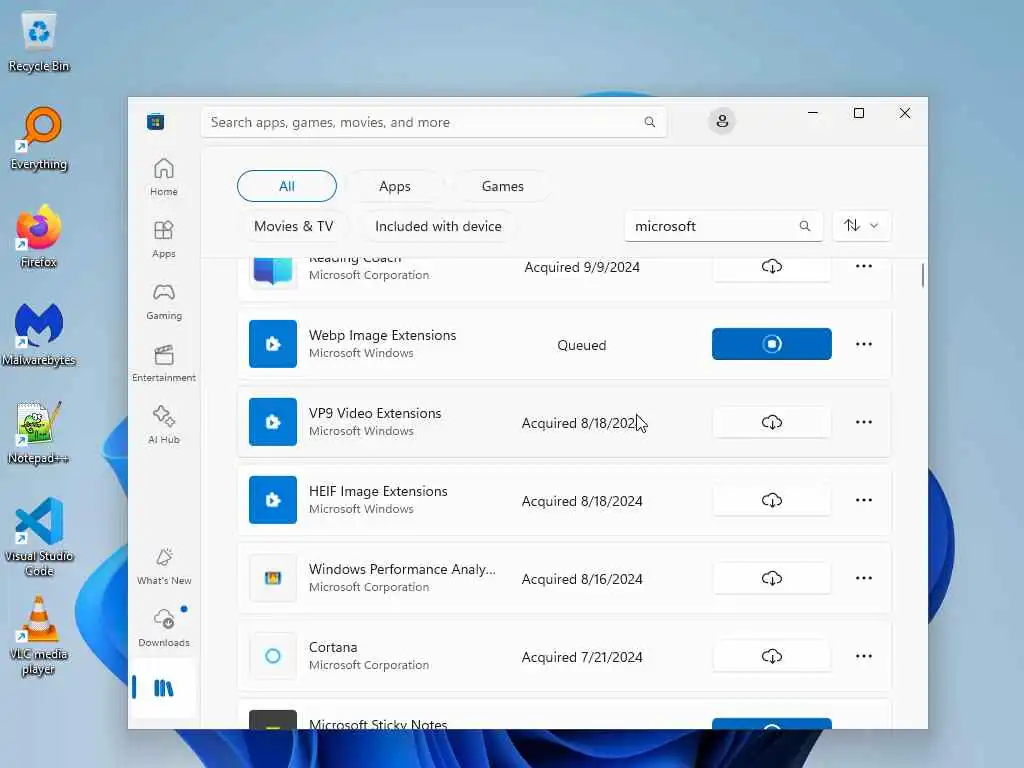1024x768 pixels.
Task: Select the Movies & TV filter
Action: [293, 226]
